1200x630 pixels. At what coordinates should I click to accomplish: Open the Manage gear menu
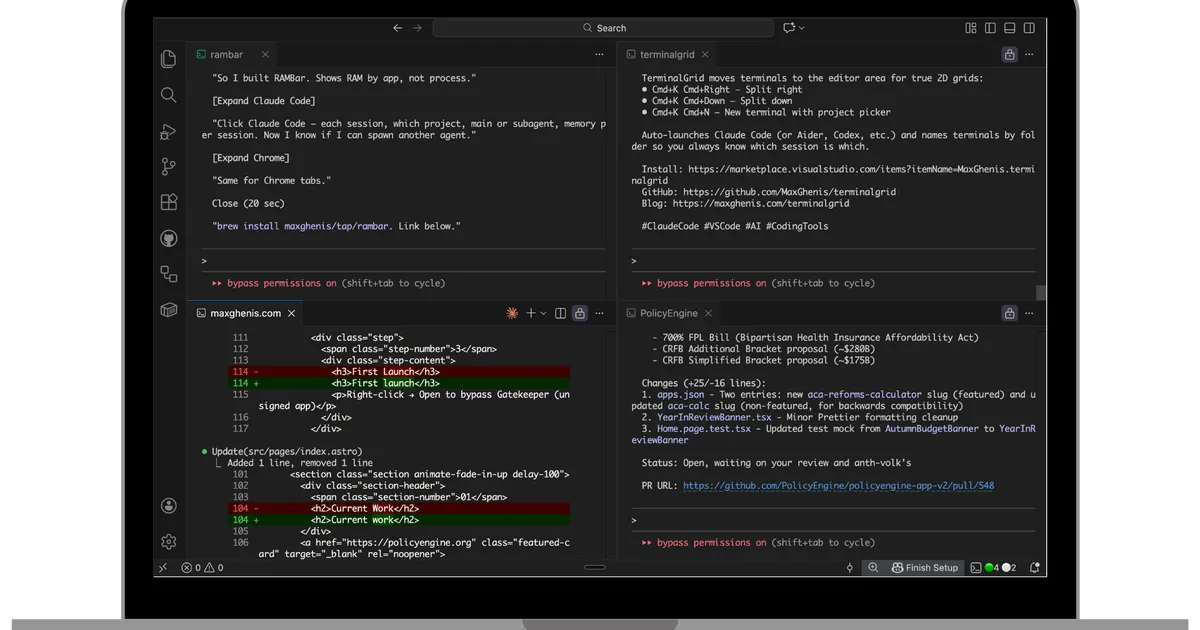pos(168,541)
